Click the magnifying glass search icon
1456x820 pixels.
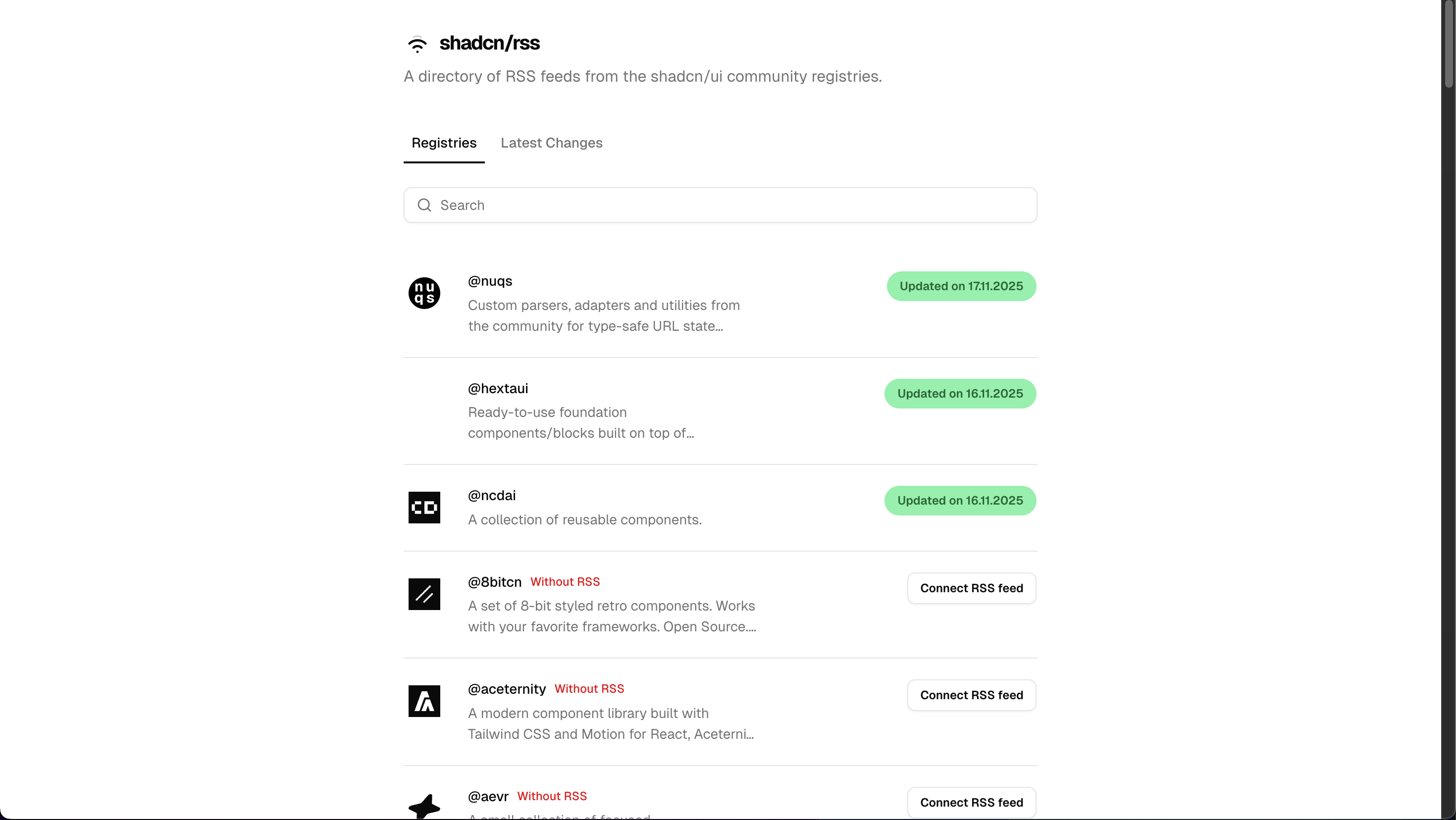coord(424,205)
